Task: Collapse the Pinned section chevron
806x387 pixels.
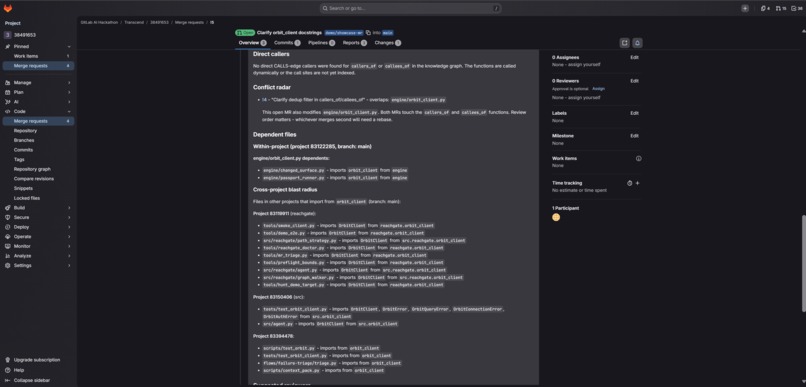Action: [69, 46]
